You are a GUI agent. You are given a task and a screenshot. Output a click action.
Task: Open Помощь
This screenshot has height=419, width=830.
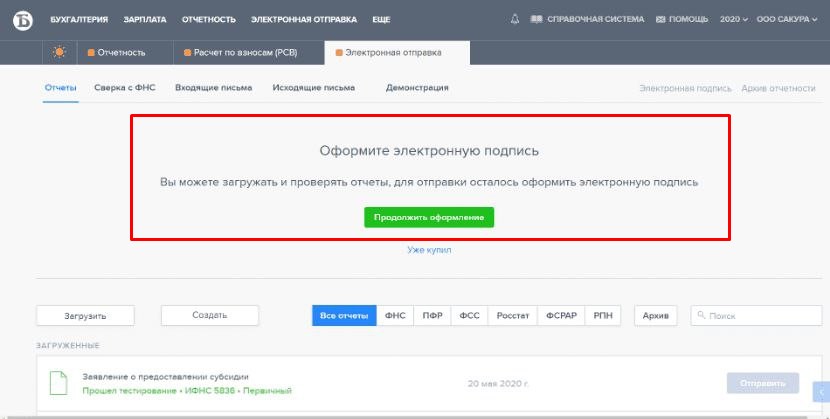click(688, 19)
